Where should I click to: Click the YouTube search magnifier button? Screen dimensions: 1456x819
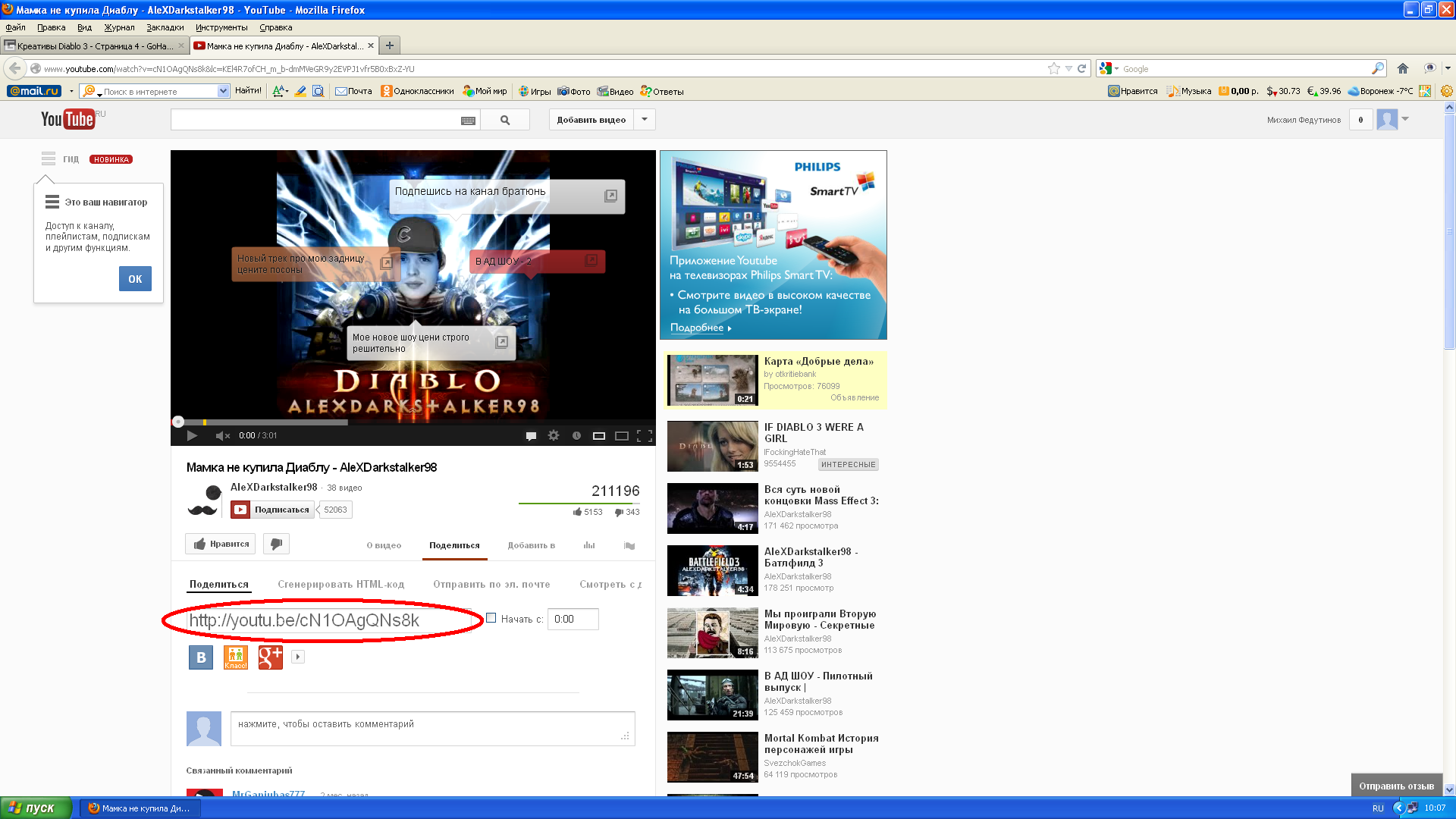click(x=505, y=120)
